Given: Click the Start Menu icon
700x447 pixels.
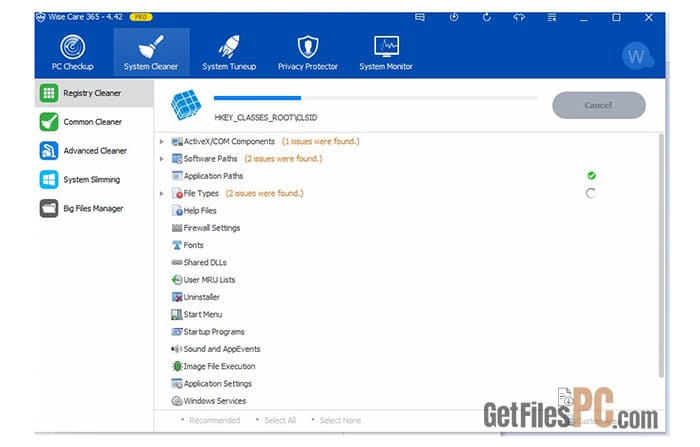Looking at the screenshot, I should tap(177, 314).
